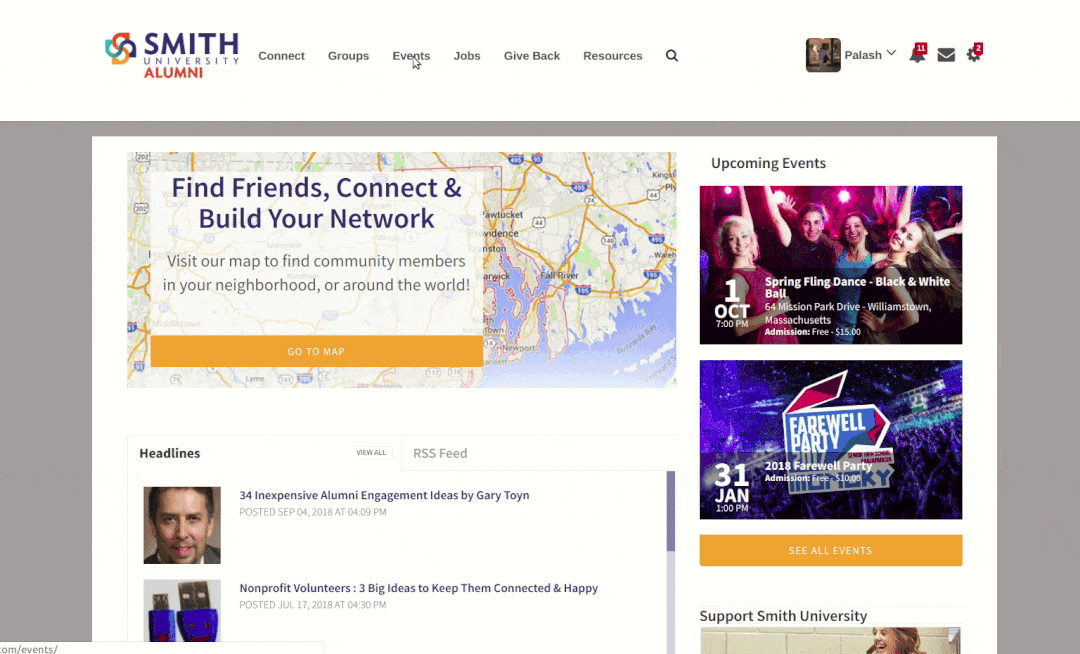
Task: Click the SEE ALL EVENTS button
Action: [x=831, y=550]
